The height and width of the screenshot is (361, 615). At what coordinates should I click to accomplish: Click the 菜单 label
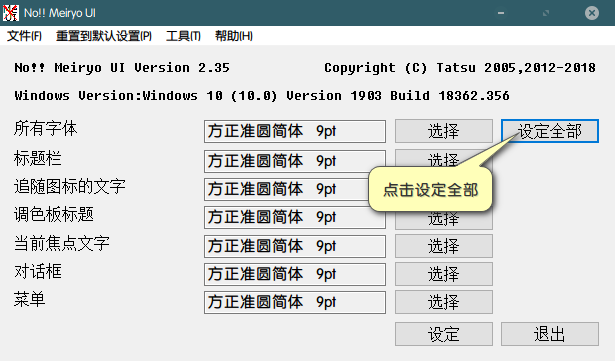pos(29,299)
